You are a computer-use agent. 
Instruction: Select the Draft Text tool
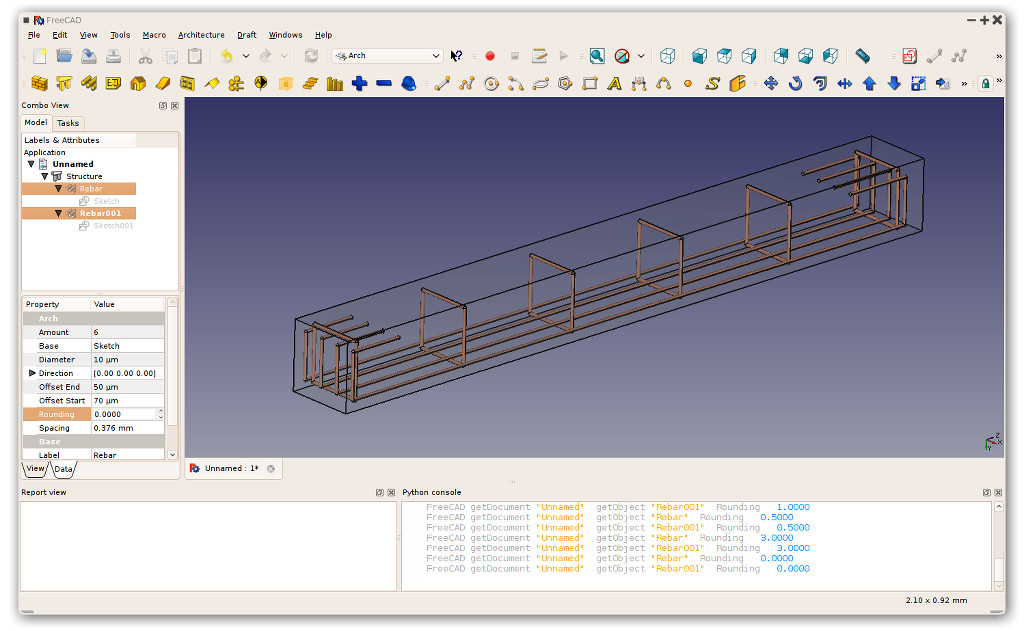[615, 84]
